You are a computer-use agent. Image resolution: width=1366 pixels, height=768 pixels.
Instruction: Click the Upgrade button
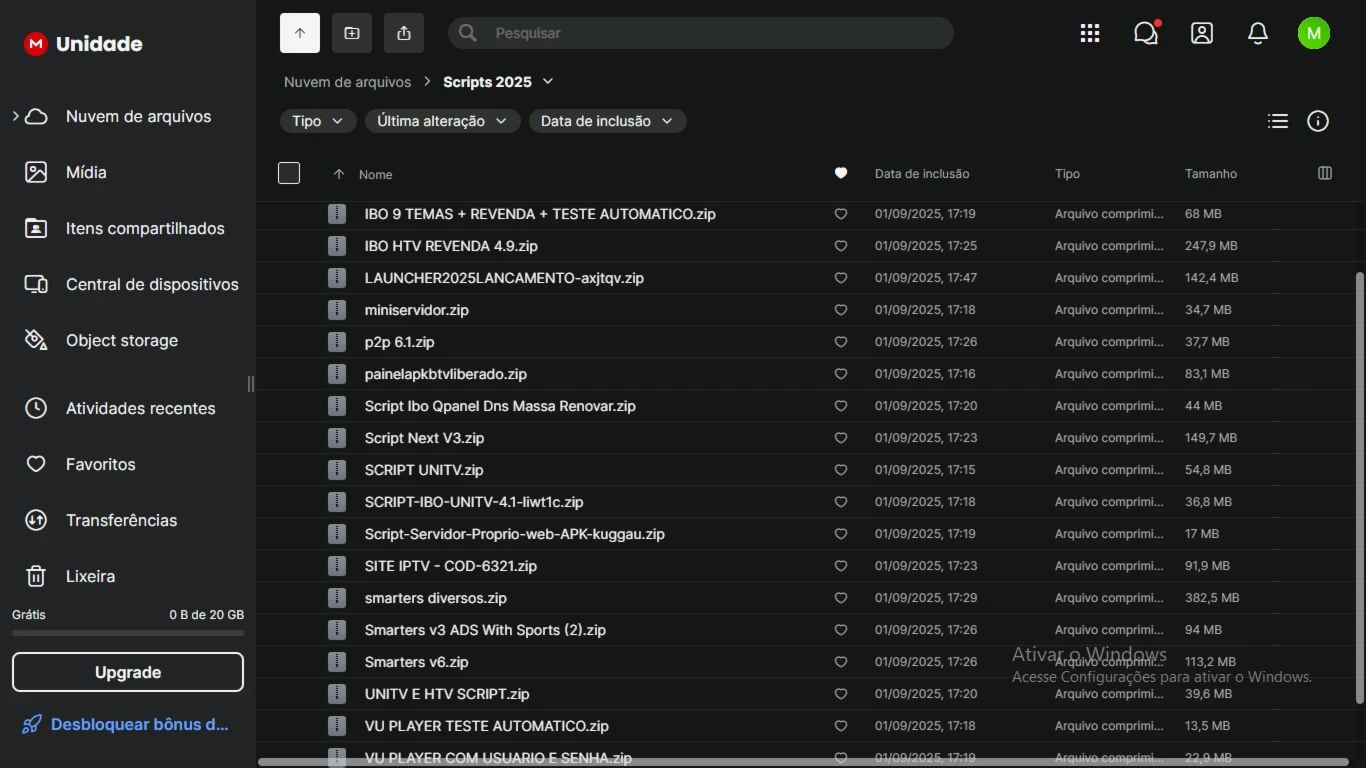click(x=128, y=672)
